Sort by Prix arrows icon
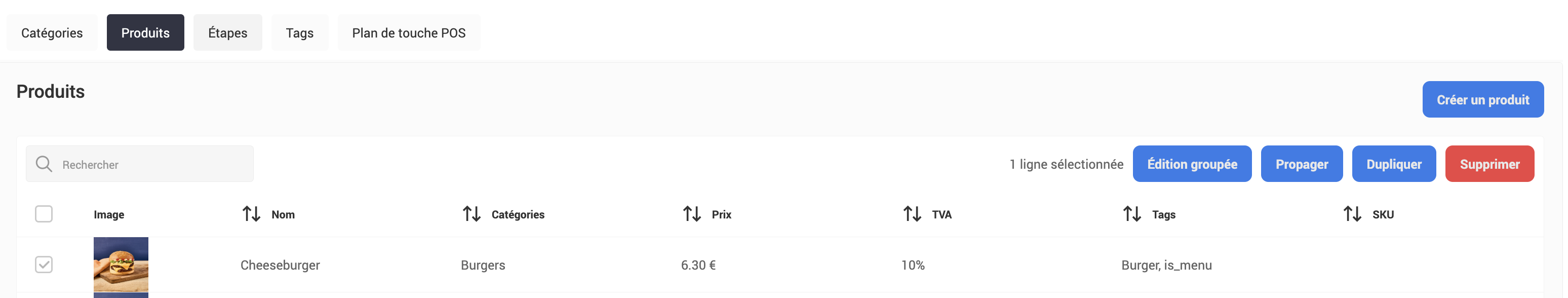 pos(691,214)
